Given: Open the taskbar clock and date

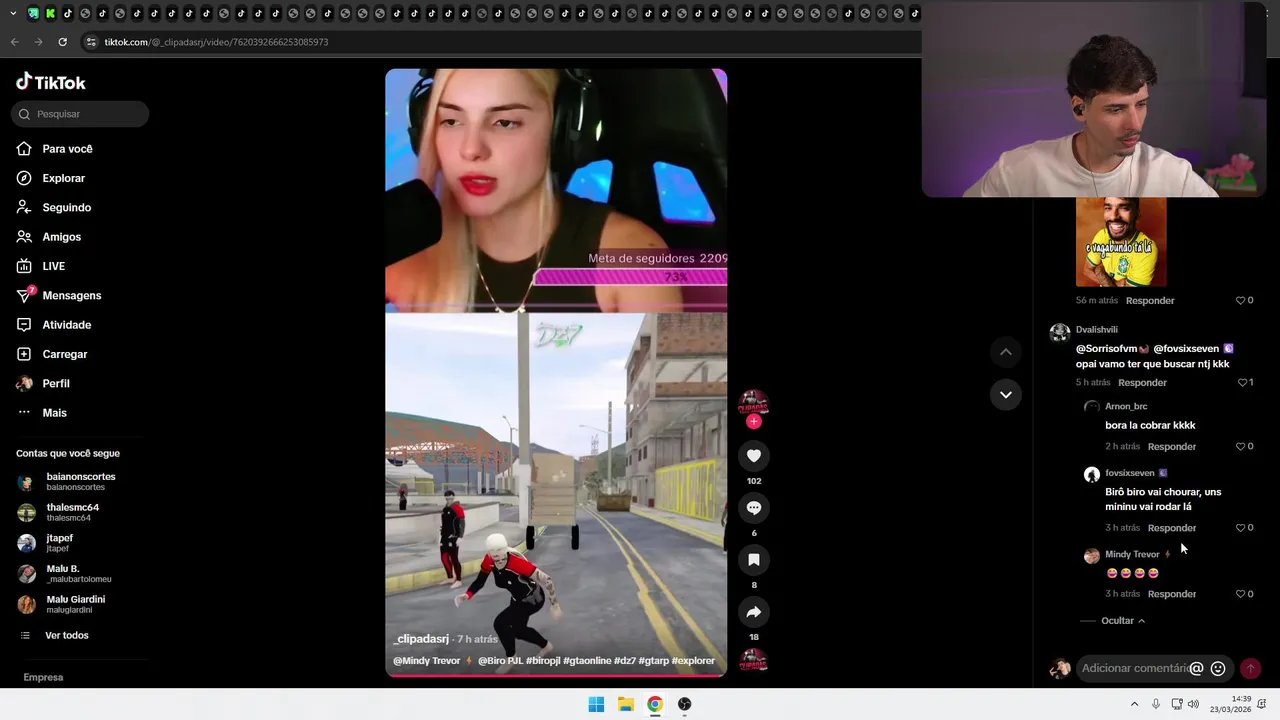Looking at the screenshot, I should (1232, 704).
